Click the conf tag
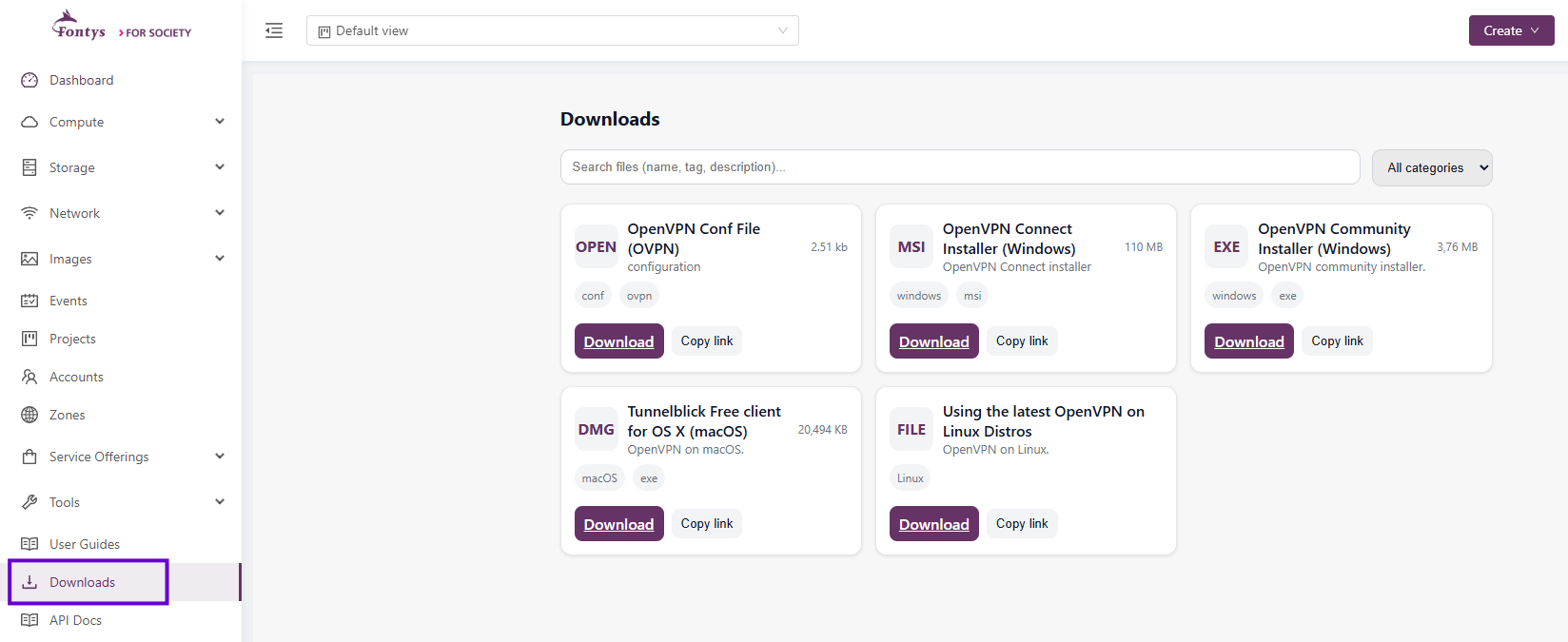Screen dimensions: 1568x642 pos(593,296)
